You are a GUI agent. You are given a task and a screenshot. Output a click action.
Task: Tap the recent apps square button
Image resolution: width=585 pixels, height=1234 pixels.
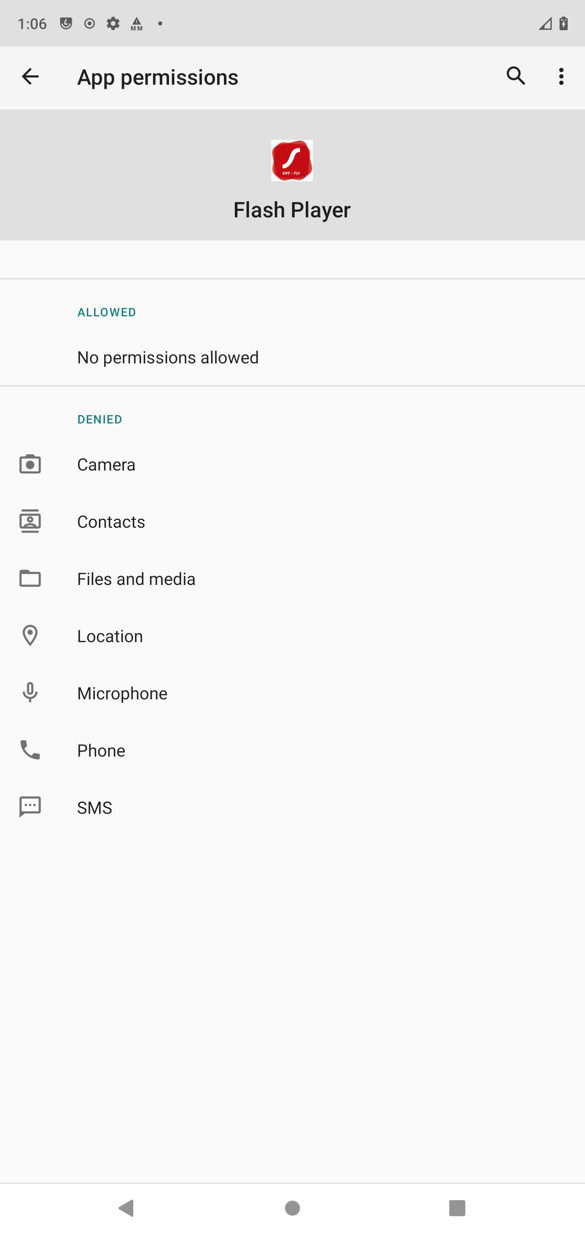tap(457, 1208)
